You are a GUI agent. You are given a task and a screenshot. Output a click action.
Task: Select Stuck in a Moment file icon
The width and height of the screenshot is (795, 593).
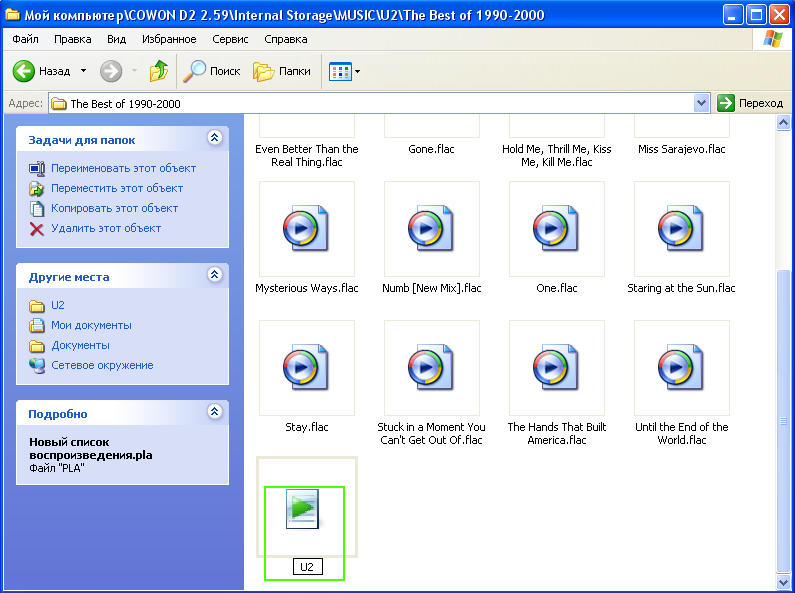tap(431, 367)
